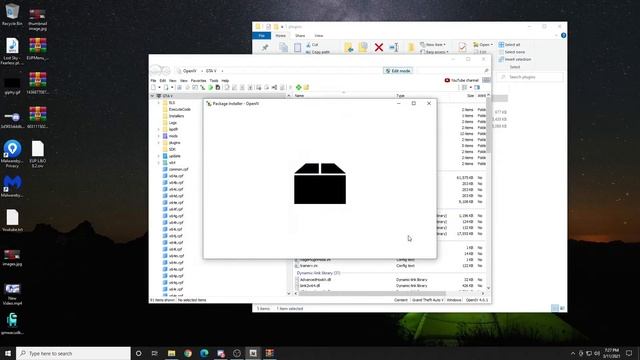Click the green play-arrow toolbar icon in OpenIV
640x360 pixels.
click(211, 87)
